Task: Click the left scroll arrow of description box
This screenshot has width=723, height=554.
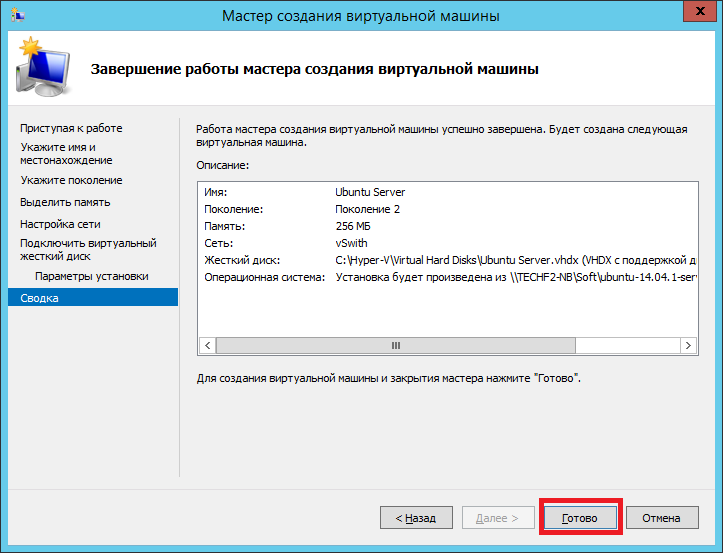Action: point(208,346)
